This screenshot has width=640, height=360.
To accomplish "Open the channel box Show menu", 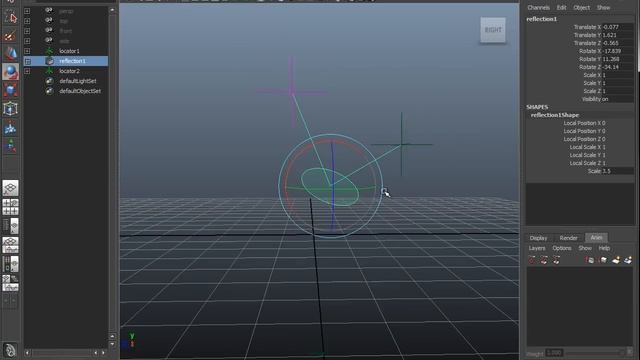I will click(x=603, y=7).
